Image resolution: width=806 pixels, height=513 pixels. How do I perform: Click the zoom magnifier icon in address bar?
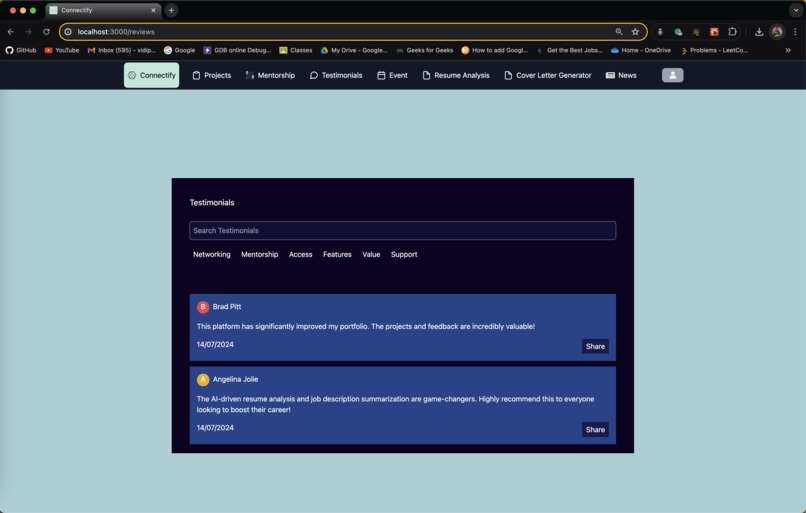click(x=619, y=32)
